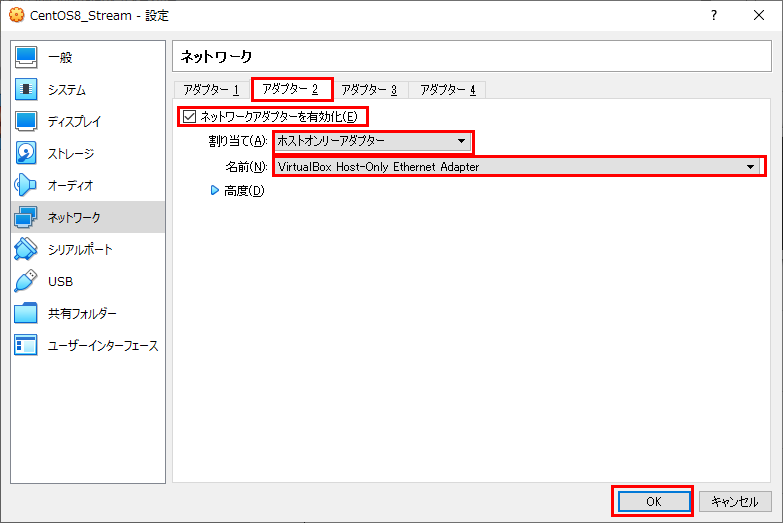The height and width of the screenshot is (523, 783).
Task: Close the 設定 dialog window
Action: pos(759,15)
